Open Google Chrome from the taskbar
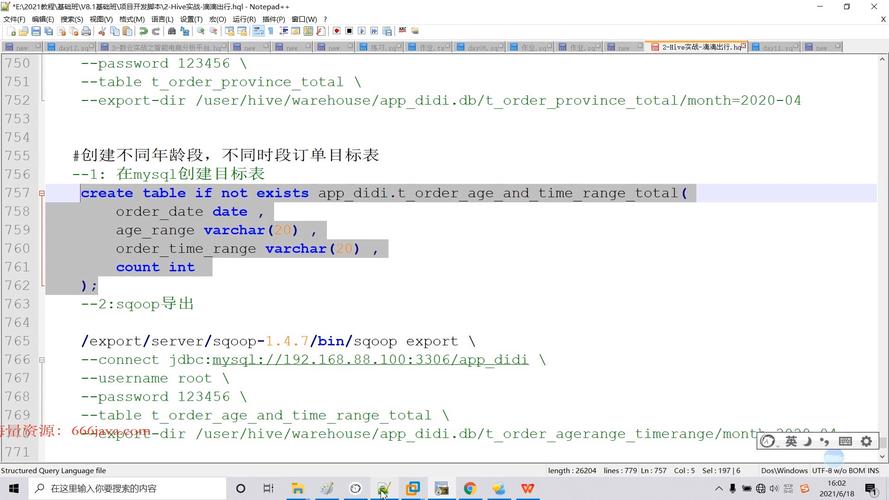The height and width of the screenshot is (500, 889). pyautogui.click(x=470, y=488)
